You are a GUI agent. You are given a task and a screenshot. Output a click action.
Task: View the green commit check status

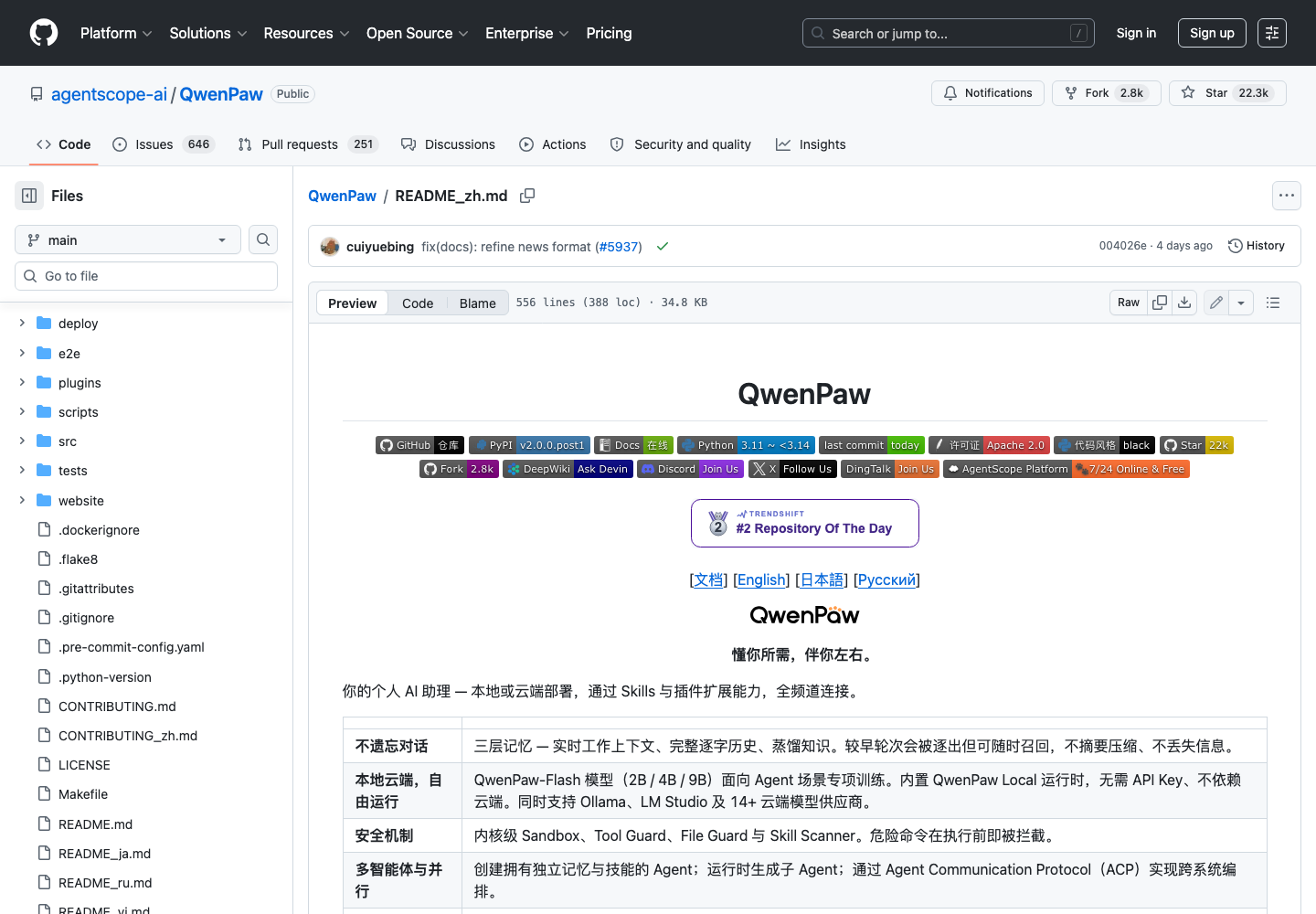(x=663, y=247)
